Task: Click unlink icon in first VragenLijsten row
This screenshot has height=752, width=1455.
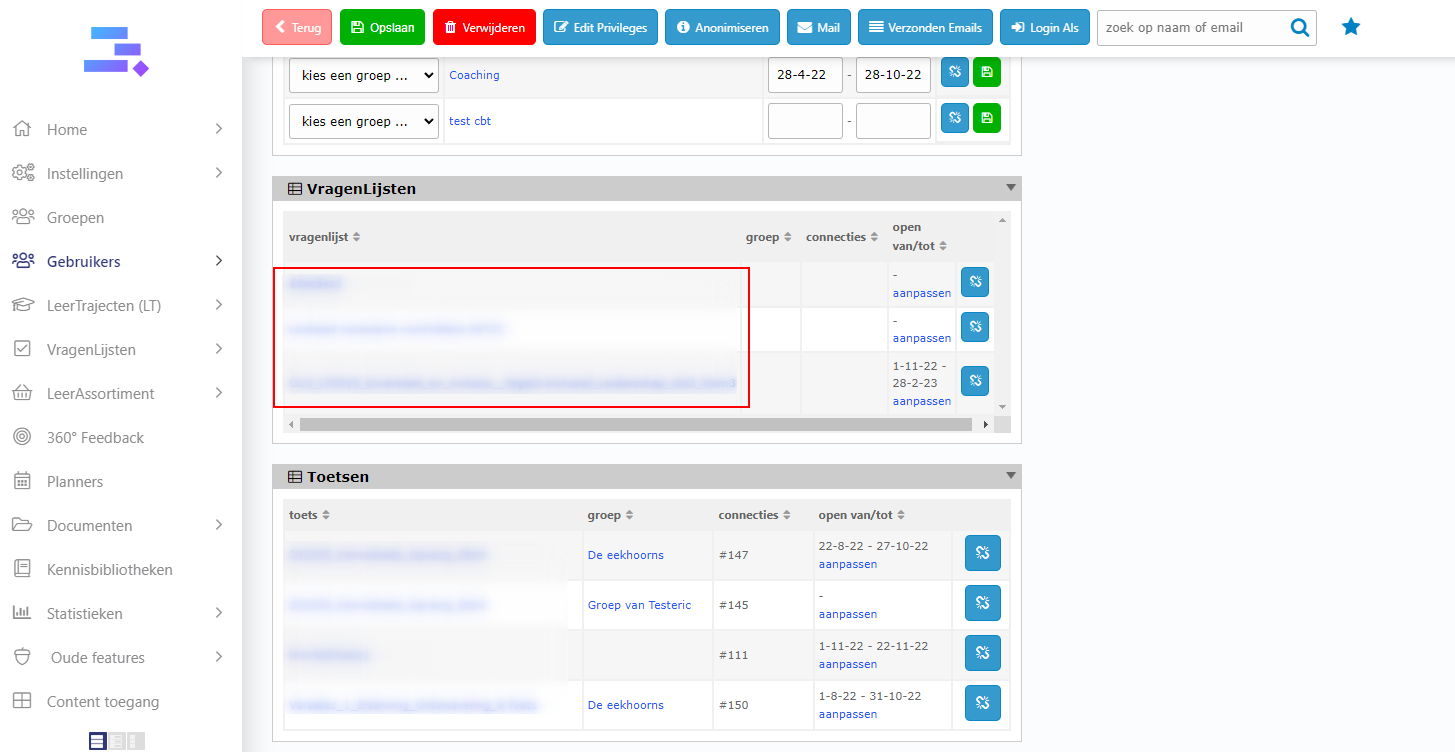Action: [974, 283]
